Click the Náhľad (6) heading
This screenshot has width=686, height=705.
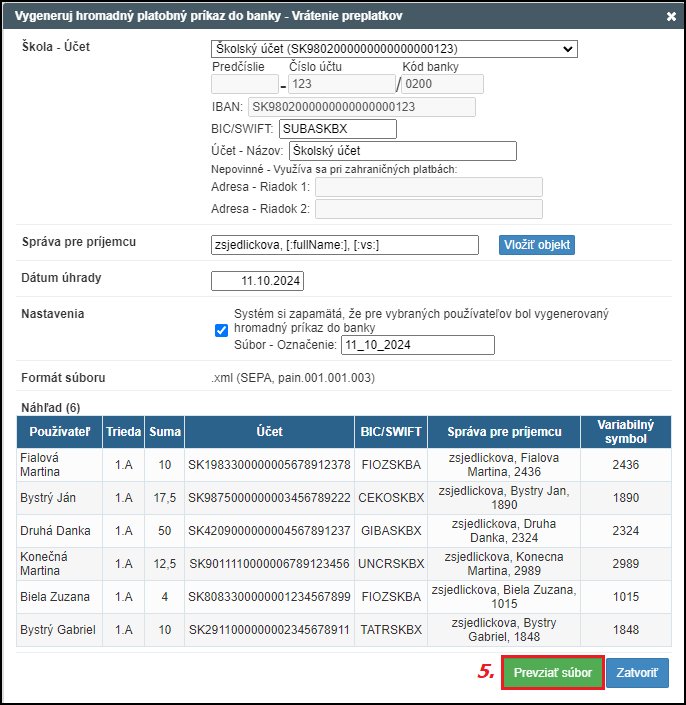[51, 408]
